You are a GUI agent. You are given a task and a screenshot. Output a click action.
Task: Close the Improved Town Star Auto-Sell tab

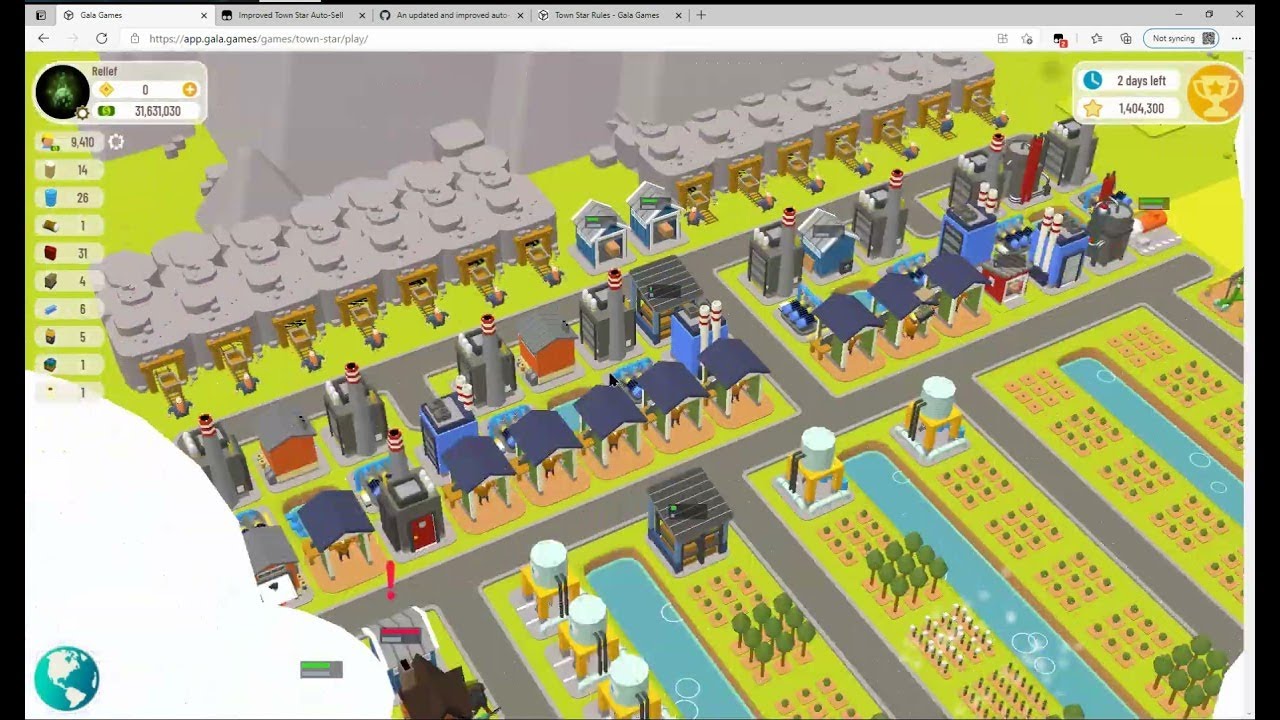(x=362, y=15)
